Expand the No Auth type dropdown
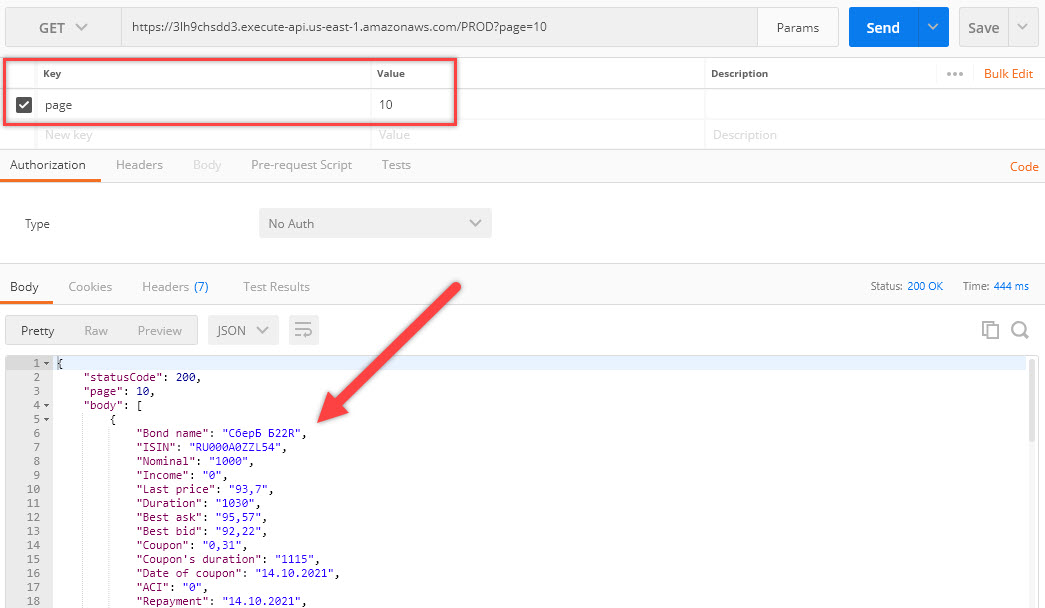The width and height of the screenshot is (1045, 608). (x=375, y=224)
